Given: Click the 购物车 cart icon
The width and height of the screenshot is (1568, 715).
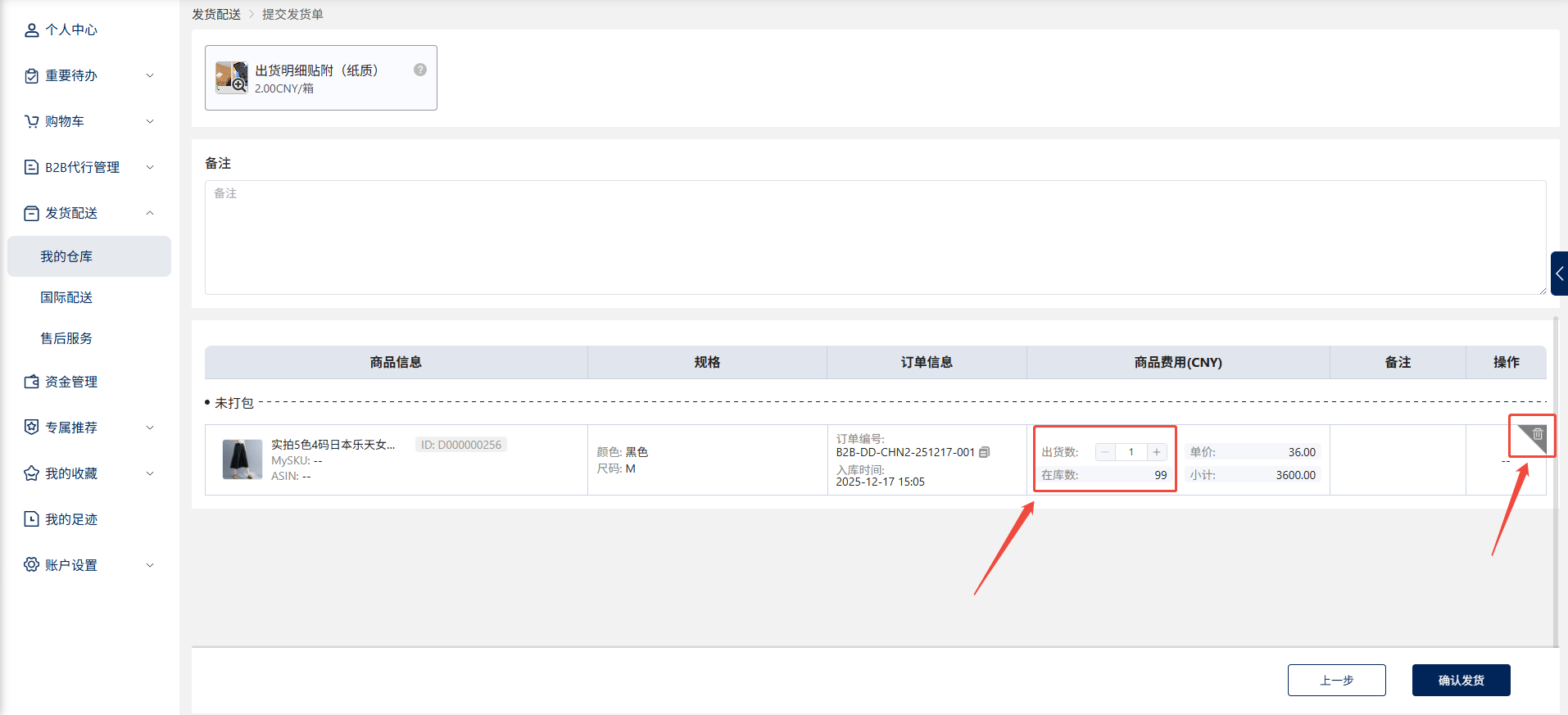Looking at the screenshot, I should [x=31, y=122].
